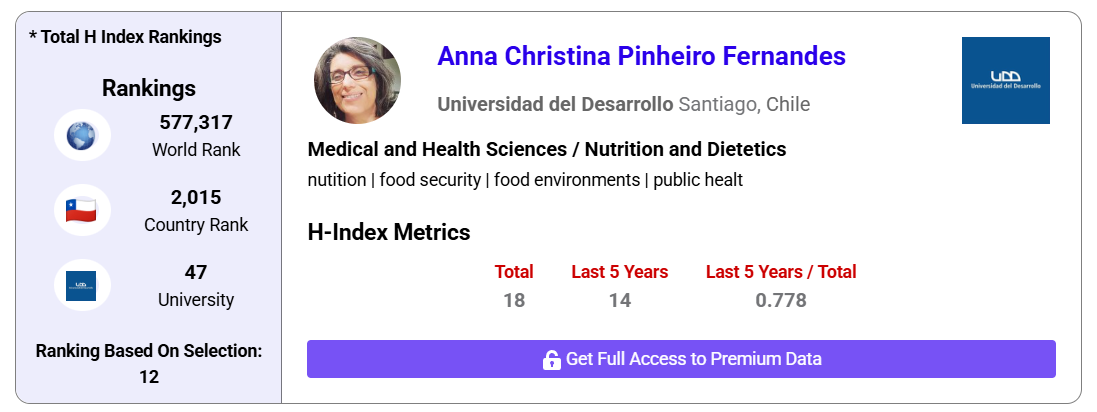Click the lock icon on the premium button
Viewport: 1097px width, 412px height.
(551, 360)
